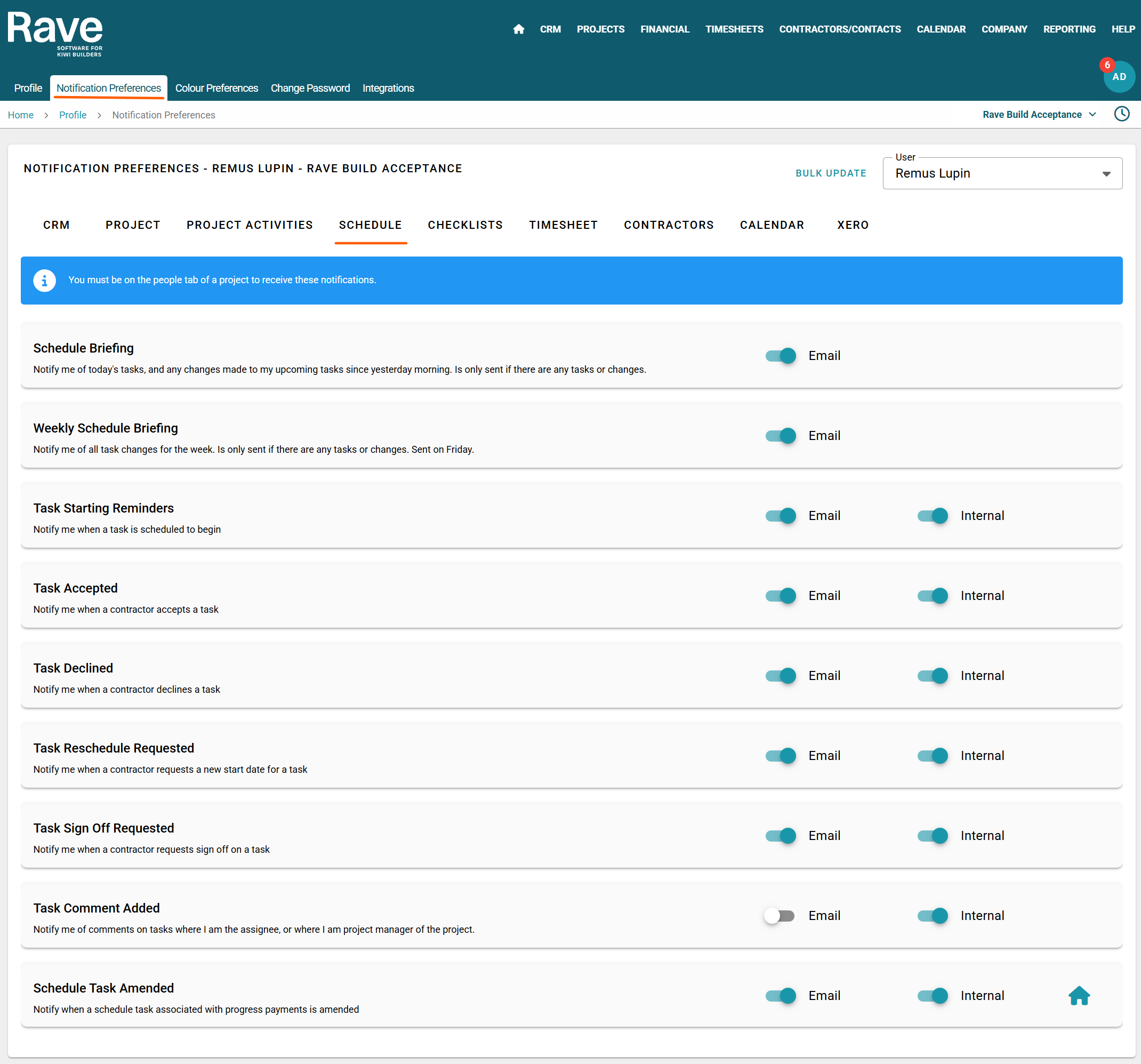The width and height of the screenshot is (1141, 1064).
Task: Open the User dropdown showing Remus Lupin
Action: [x=1001, y=173]
